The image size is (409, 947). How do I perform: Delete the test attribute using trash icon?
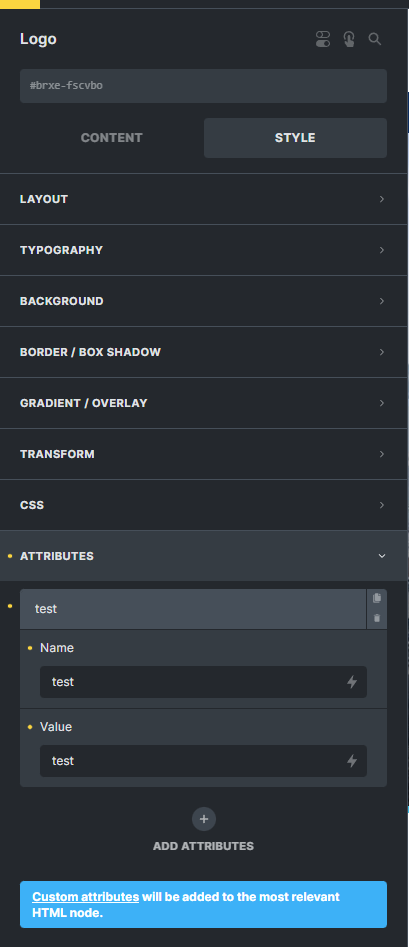377,618
